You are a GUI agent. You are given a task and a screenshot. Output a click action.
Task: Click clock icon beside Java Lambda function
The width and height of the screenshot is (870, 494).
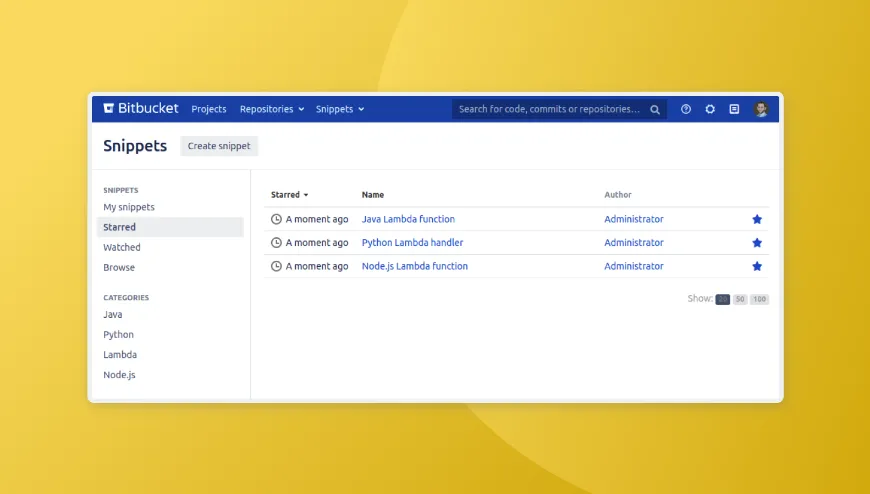point(277,219)
